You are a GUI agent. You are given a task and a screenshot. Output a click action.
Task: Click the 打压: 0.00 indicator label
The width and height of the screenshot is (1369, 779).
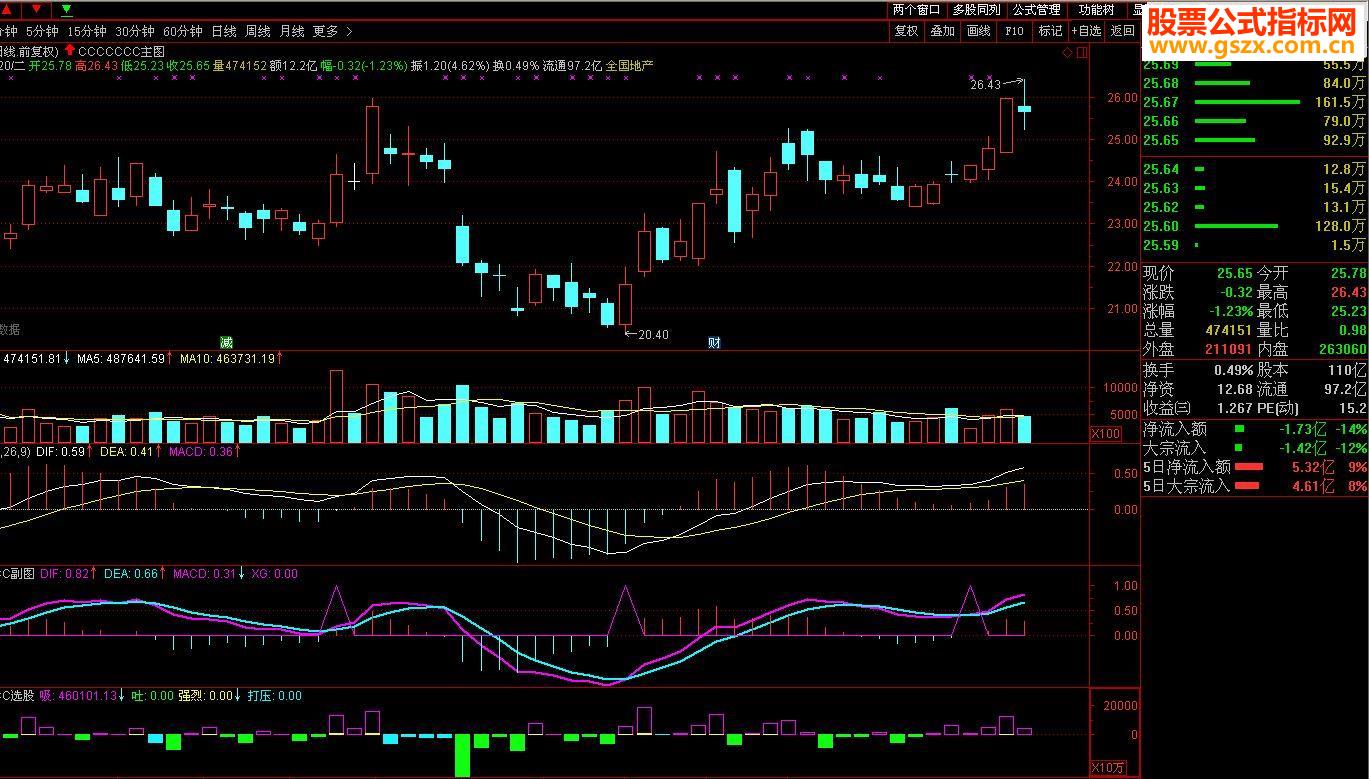(x=274, y=696)
